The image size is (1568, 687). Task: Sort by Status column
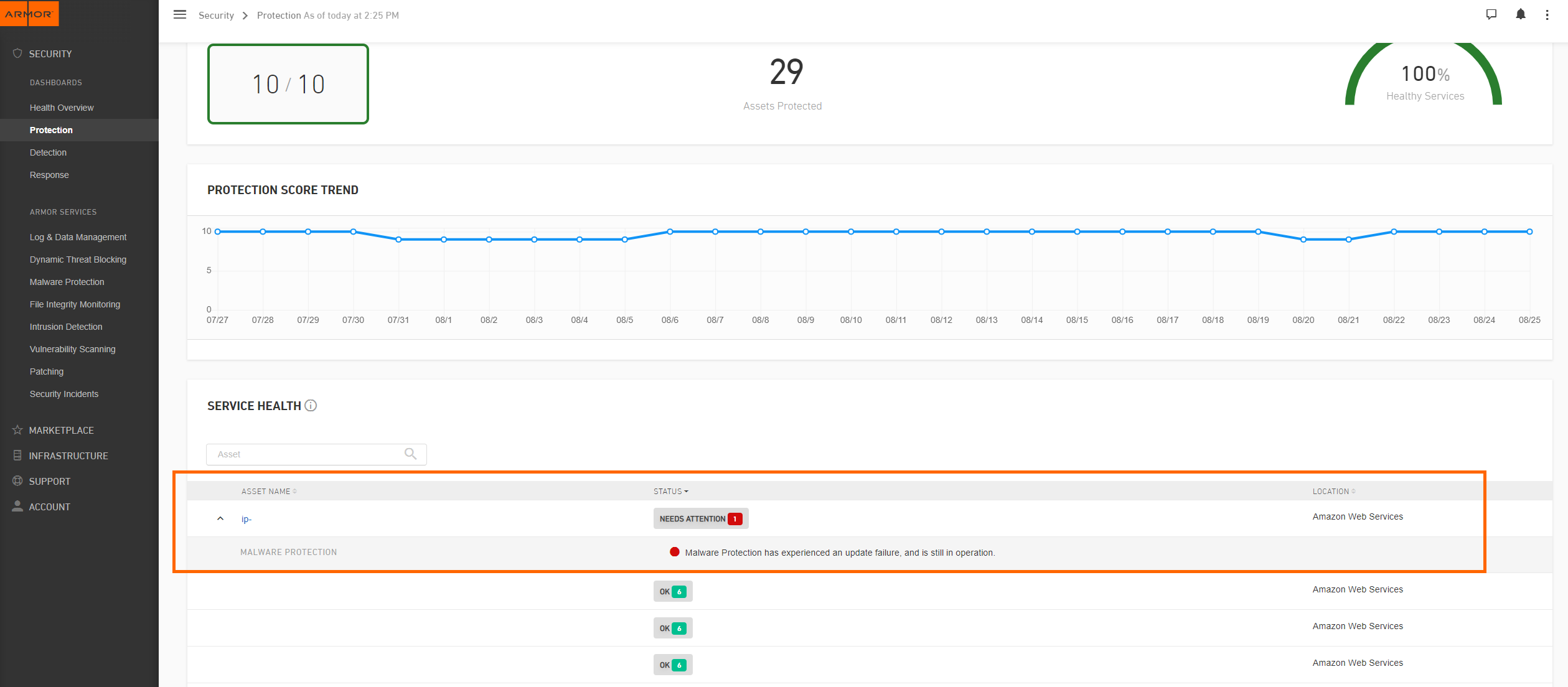coord(671,491)
